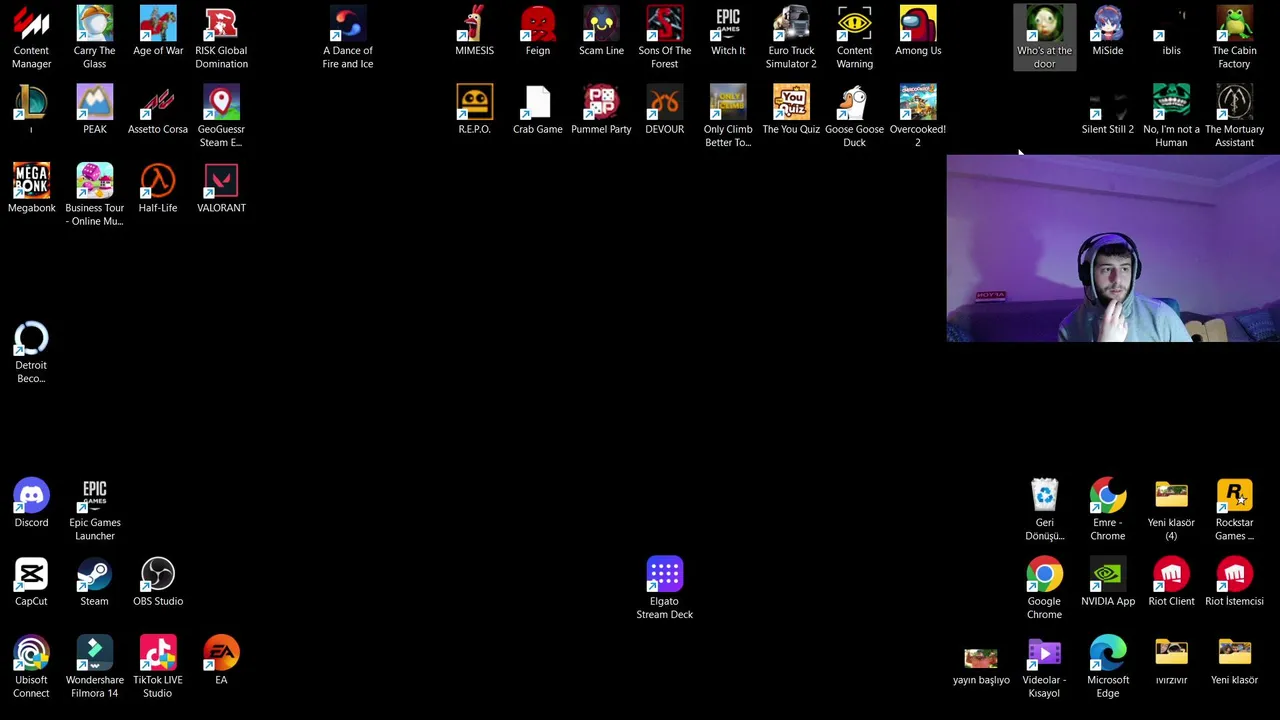This screenshot has width=1280, height=720.
Task: Select the Rockstar Games Launcher icon
Action: 1234,509
